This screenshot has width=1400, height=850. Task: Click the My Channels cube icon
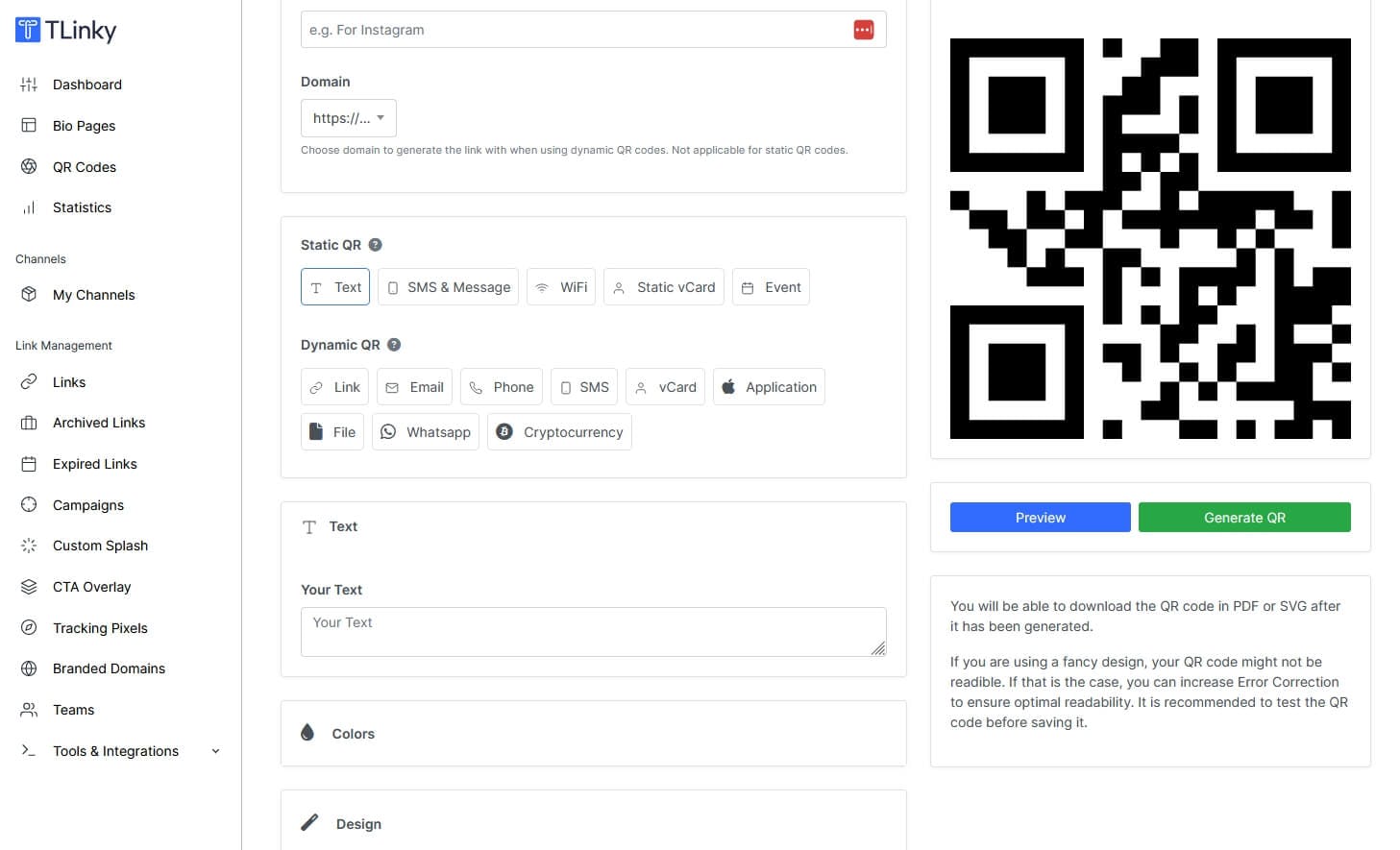(29, 294)
